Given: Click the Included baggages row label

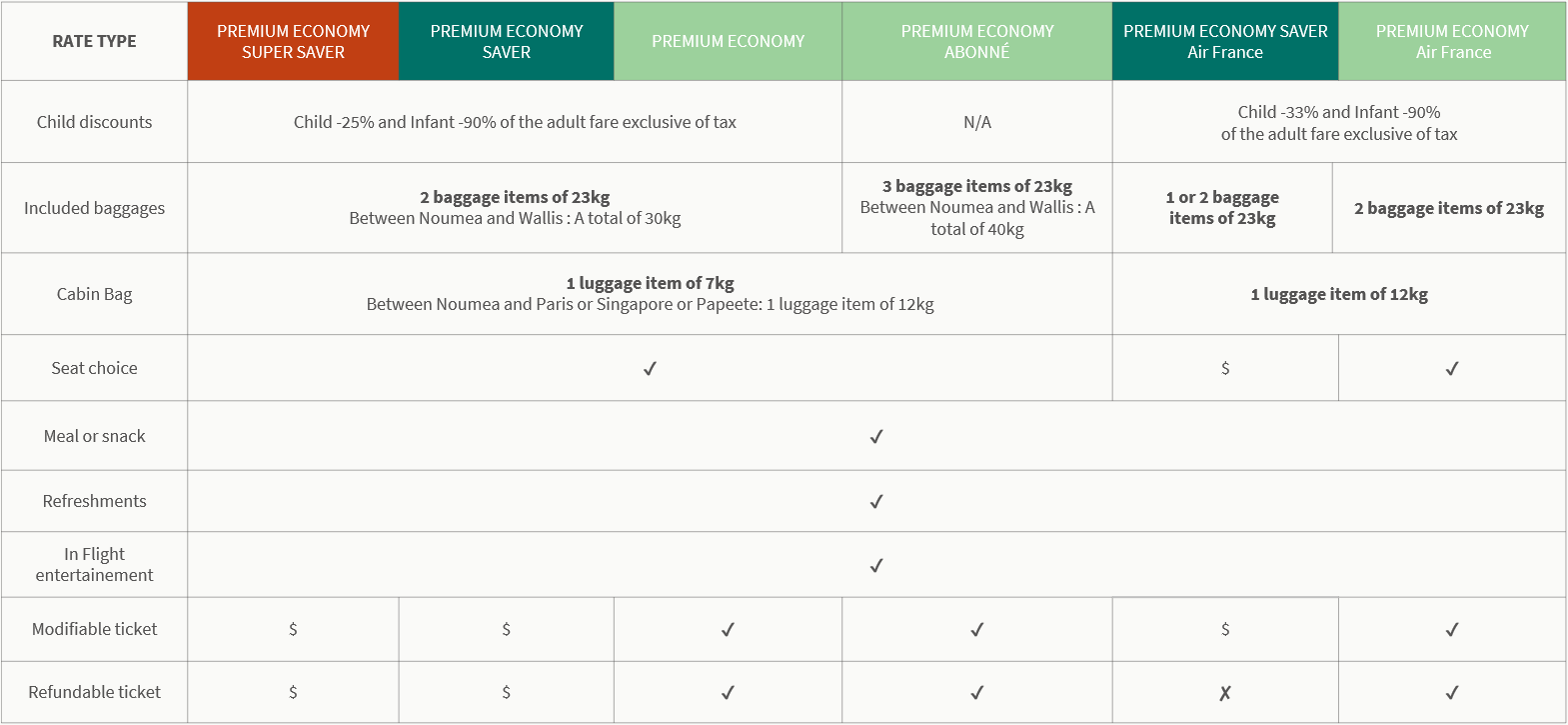Looking at the screenshot, I should [94, 208].
